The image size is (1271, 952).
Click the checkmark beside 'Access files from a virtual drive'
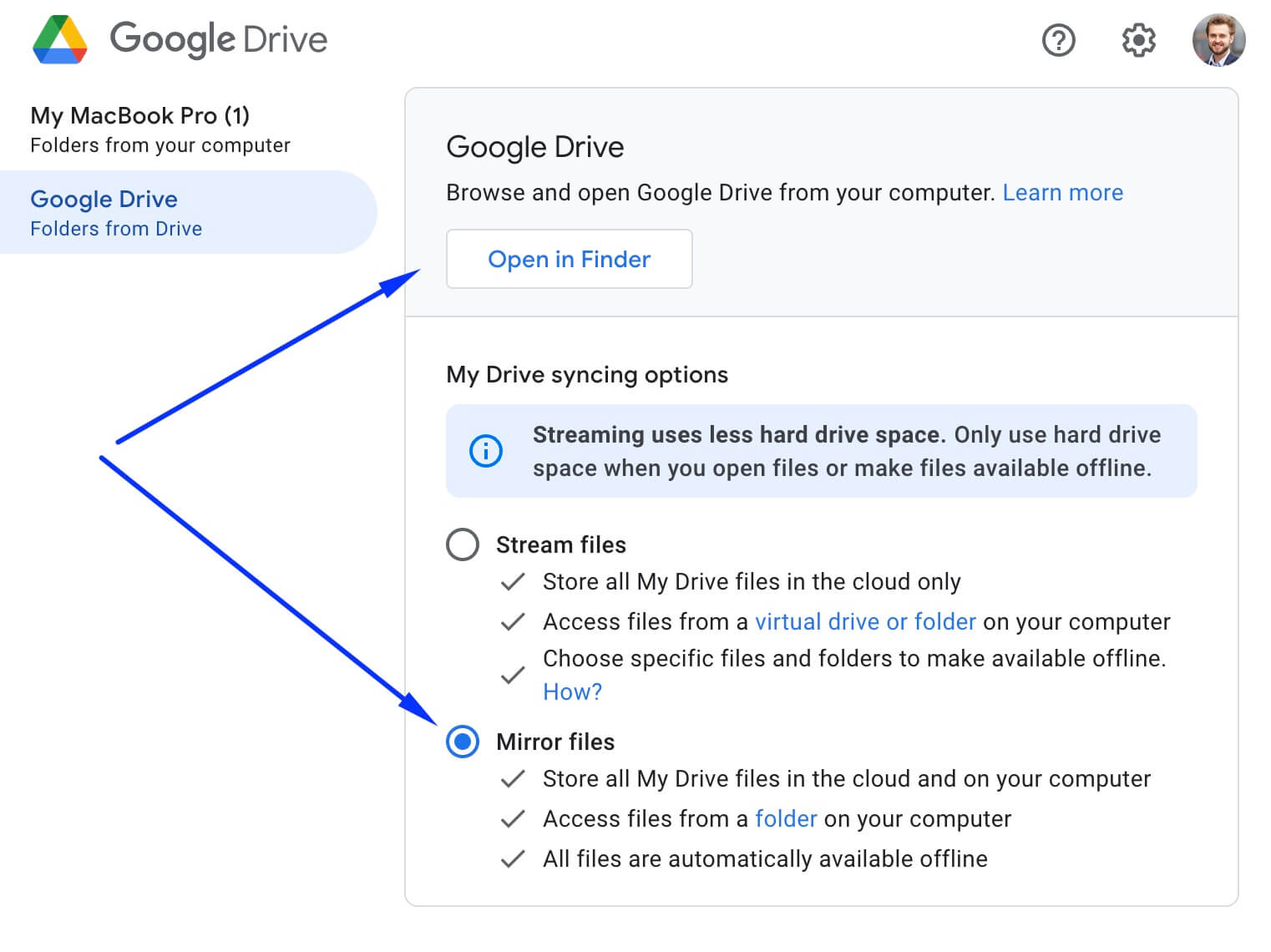point(513,622)
